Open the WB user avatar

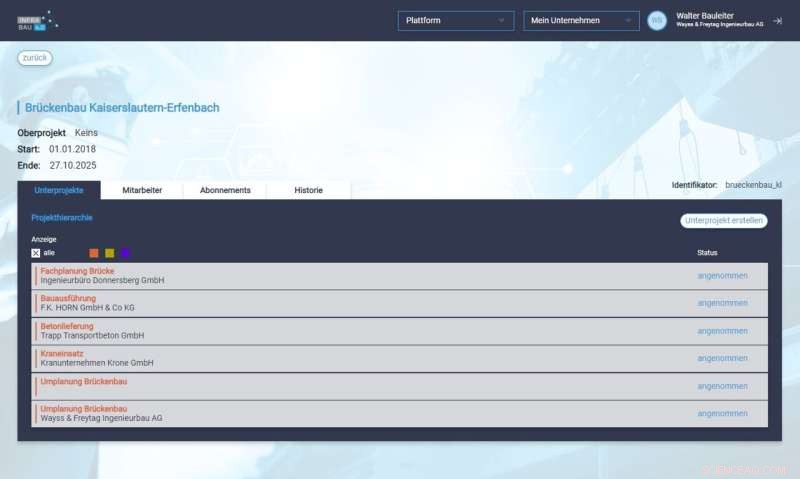point(657,20)
